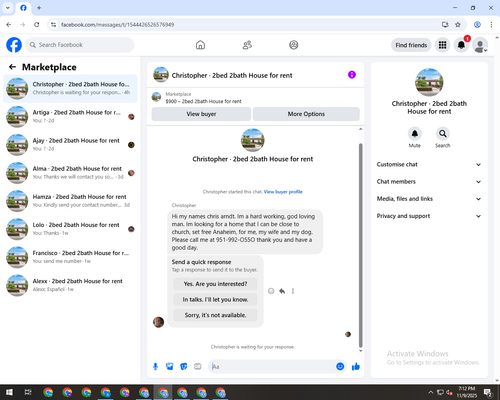Image resolution: width=500 pixels, height=400 pixels.
Task: Open the Chrome profile icon
Action: (477, 25)
